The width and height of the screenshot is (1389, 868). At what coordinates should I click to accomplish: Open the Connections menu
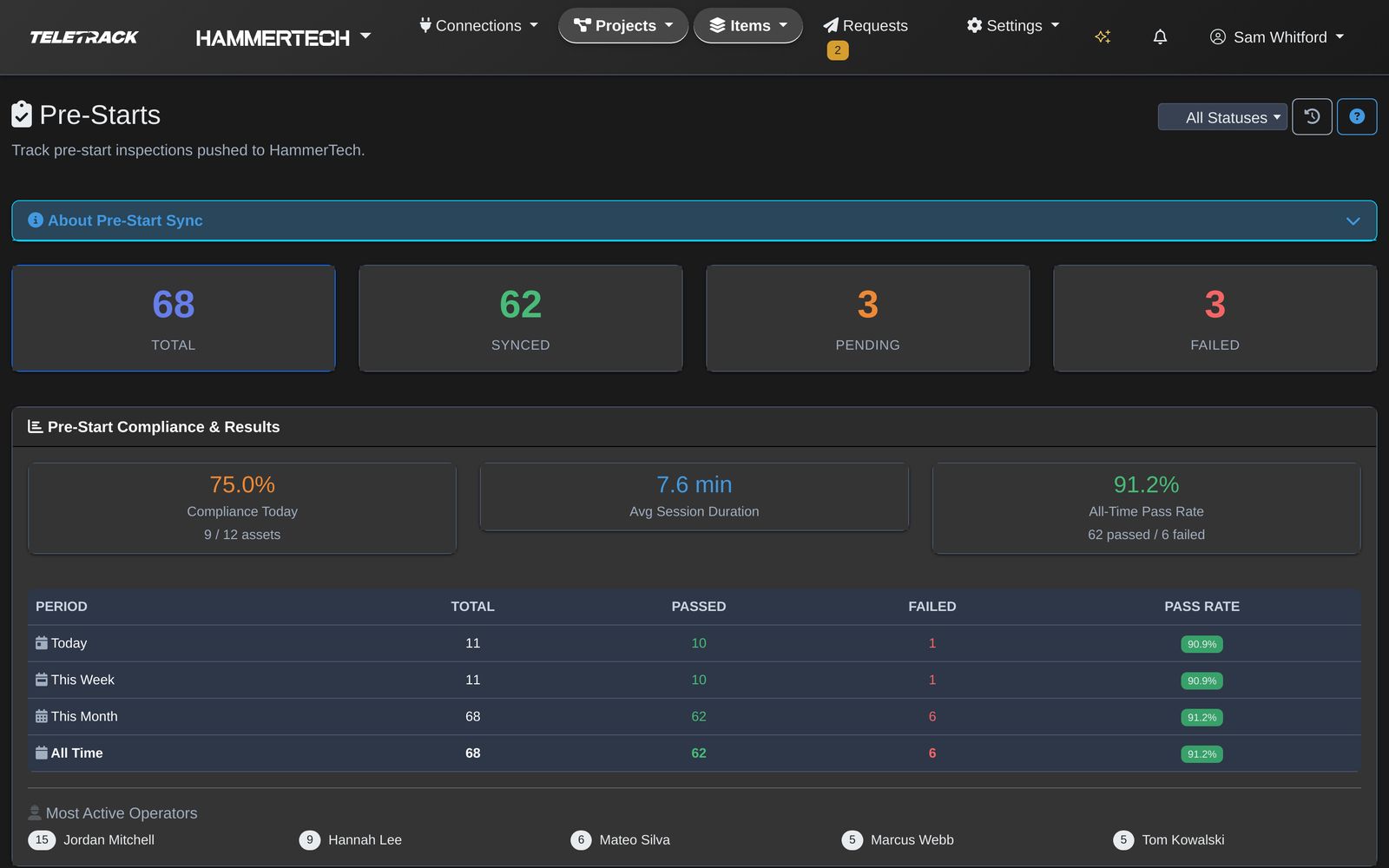(478, 26)
